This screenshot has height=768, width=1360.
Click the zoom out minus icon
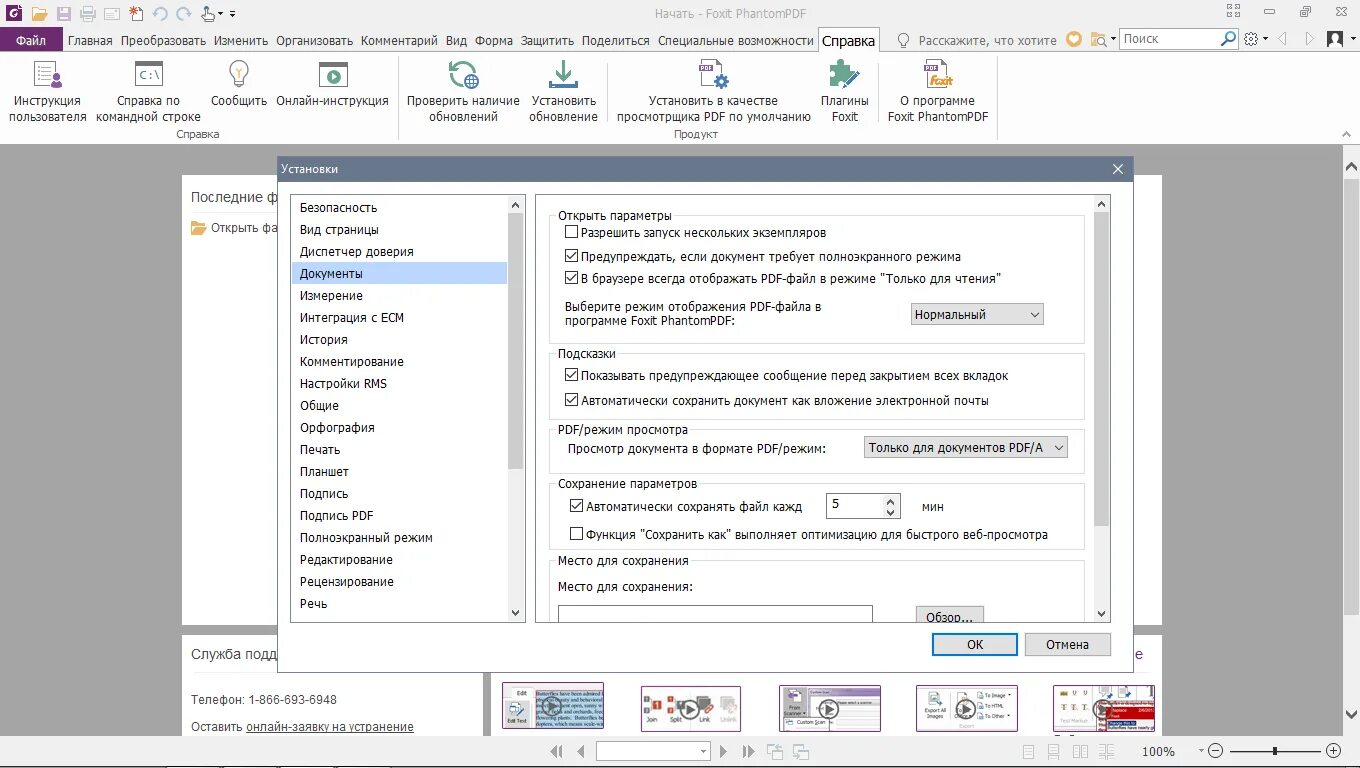(x=1215, y=751)
